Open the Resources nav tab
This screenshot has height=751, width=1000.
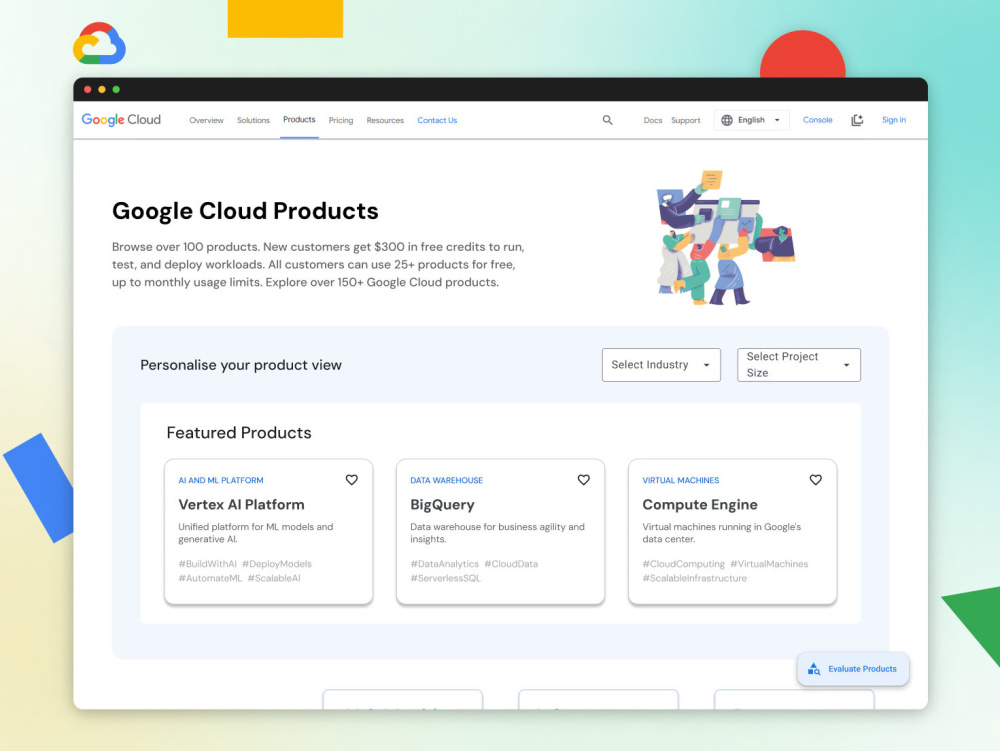coord(385,120)
